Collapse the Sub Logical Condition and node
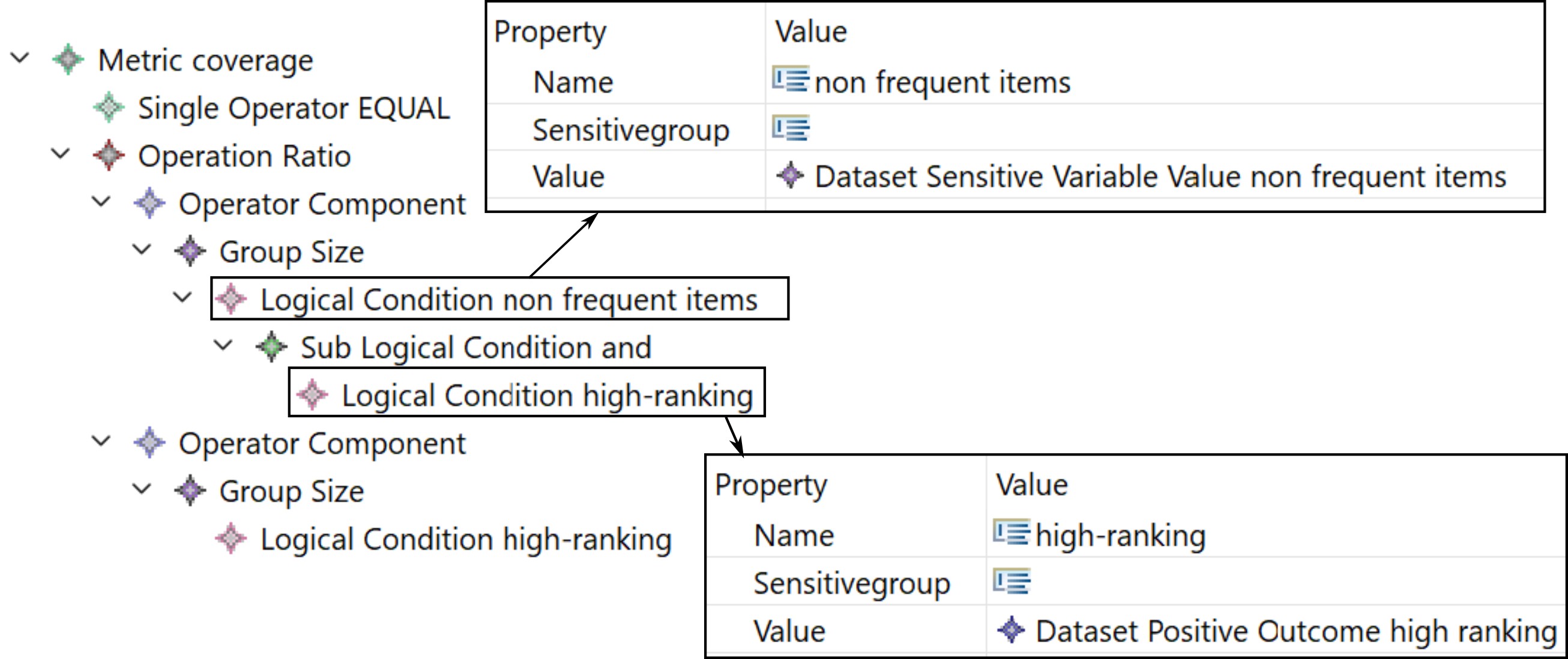This screenshot has width=1568, height=659. [223, 346]
